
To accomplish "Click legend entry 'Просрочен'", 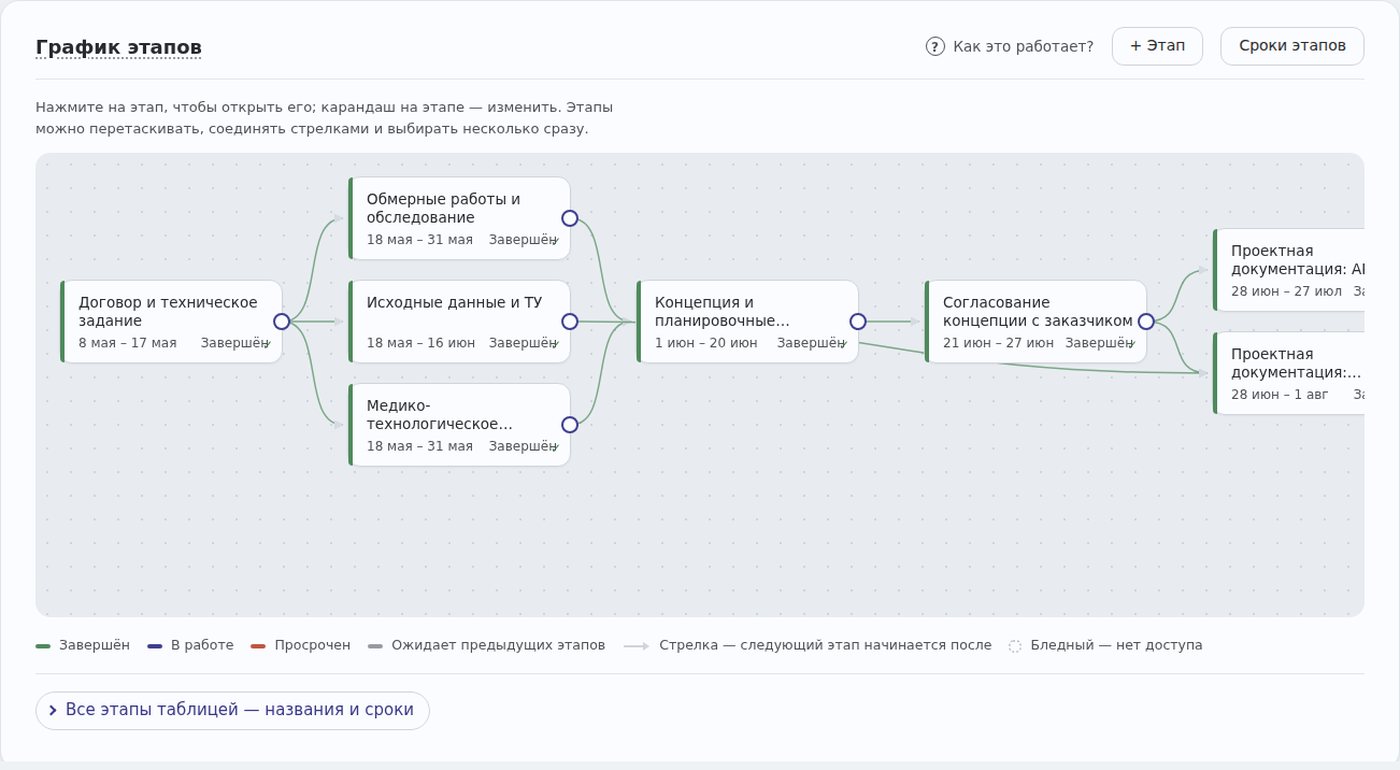I will point(301,645).
